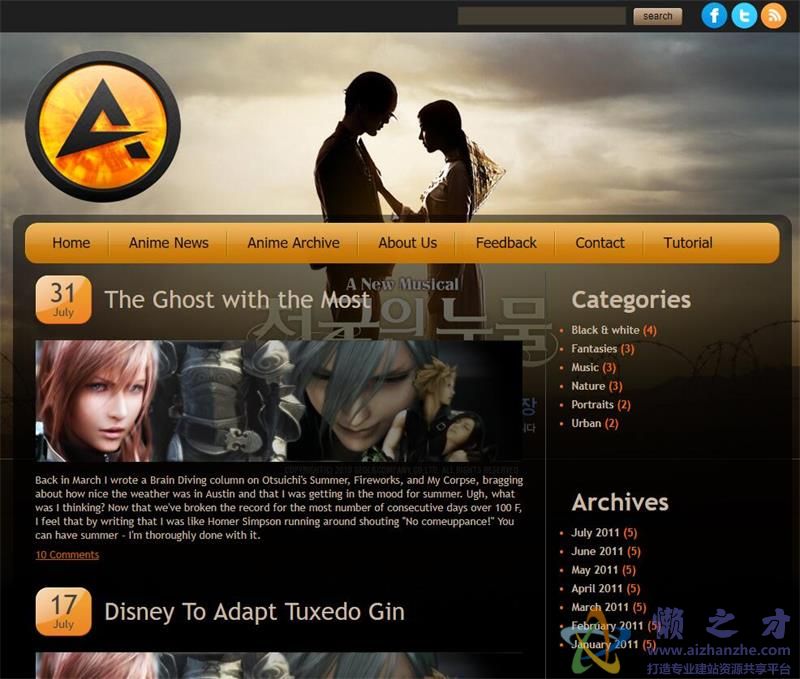This screenshot has width=800, height=679.
Task: Open the Anime News menu item
Action: click(168, 243)
